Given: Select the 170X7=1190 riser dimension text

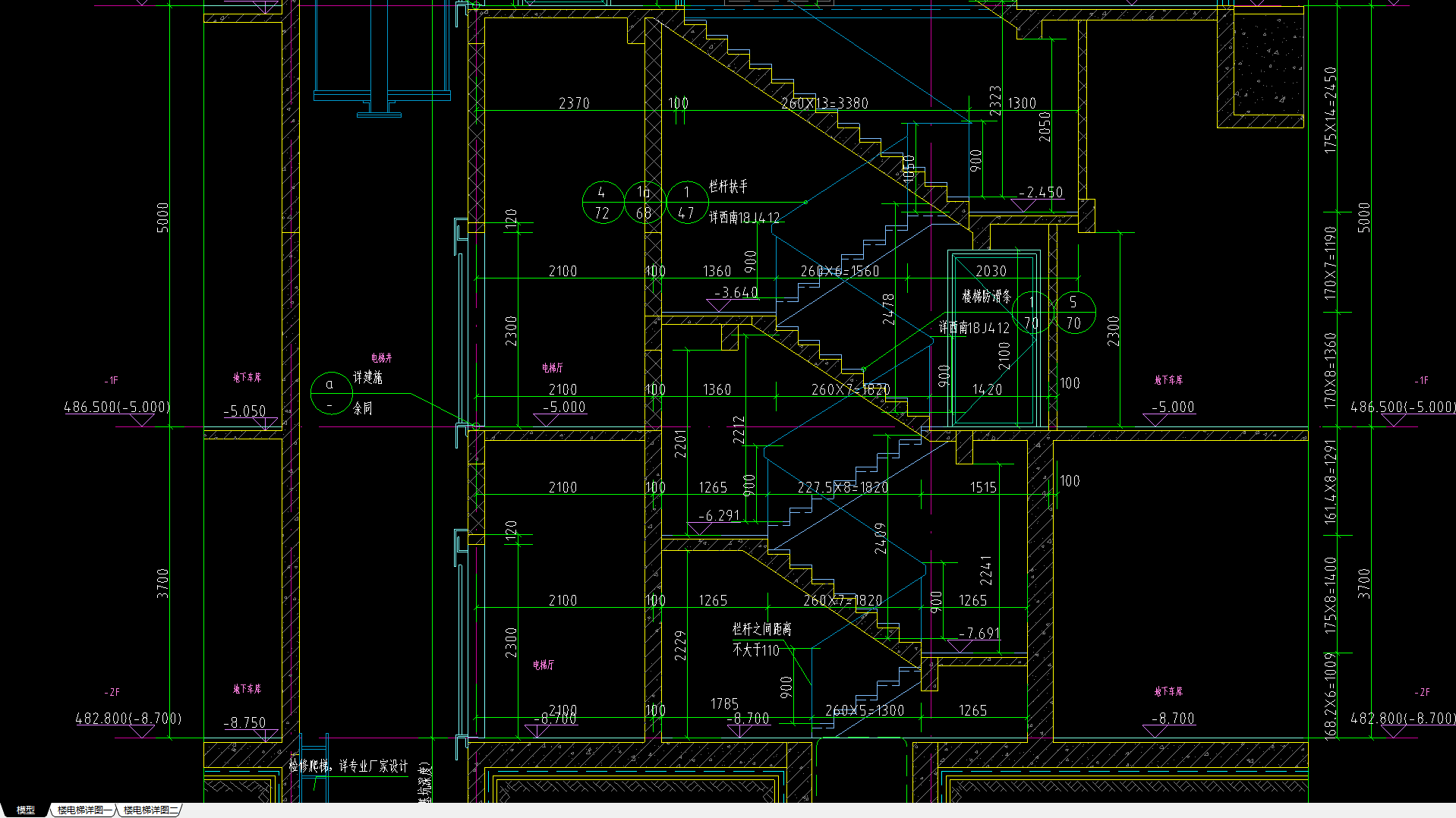Looking at the screenshot, I should click(x=1331, y=263).
